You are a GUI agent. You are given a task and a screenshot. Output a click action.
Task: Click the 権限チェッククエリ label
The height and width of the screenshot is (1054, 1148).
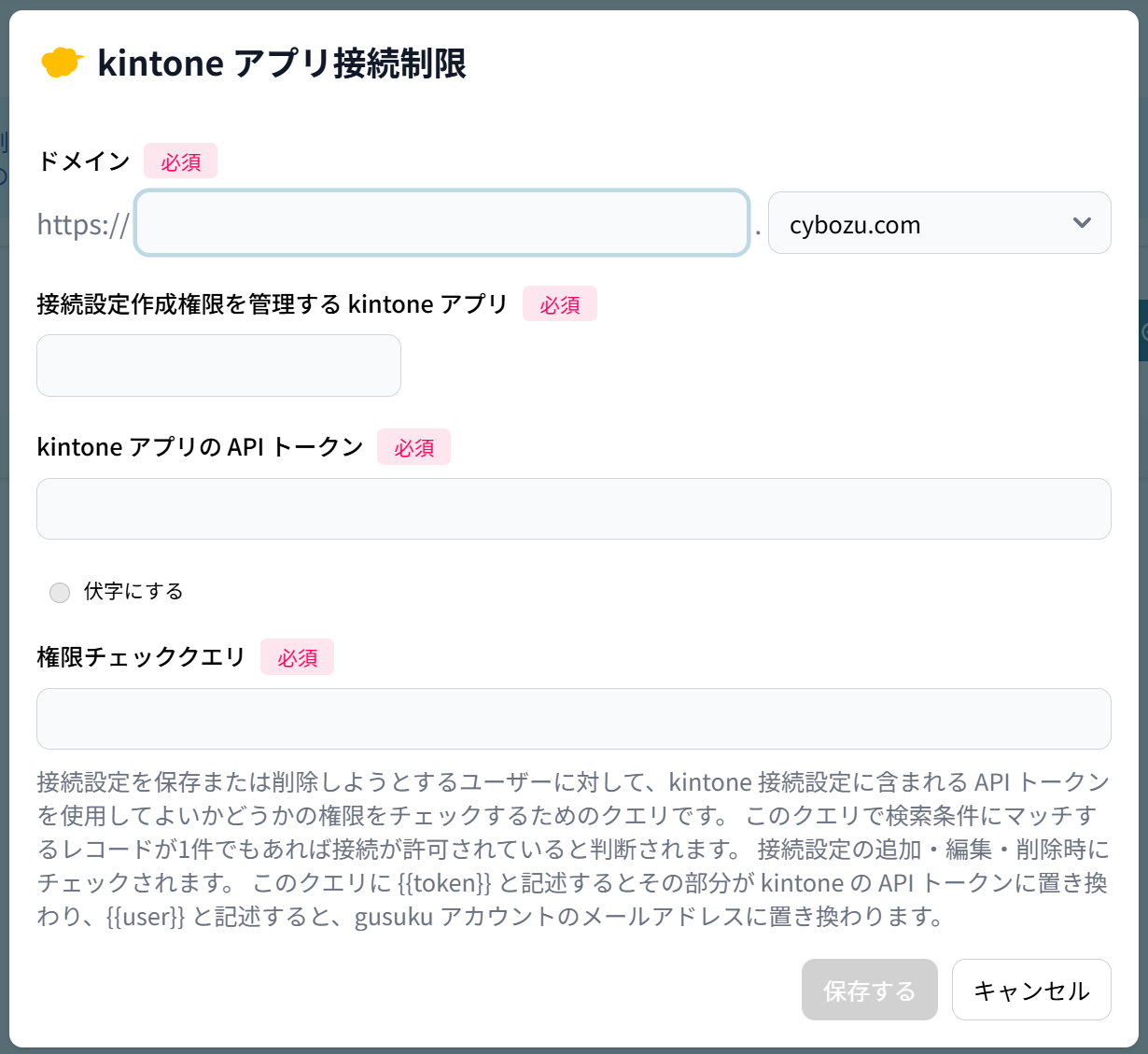(x=141, y=657)
